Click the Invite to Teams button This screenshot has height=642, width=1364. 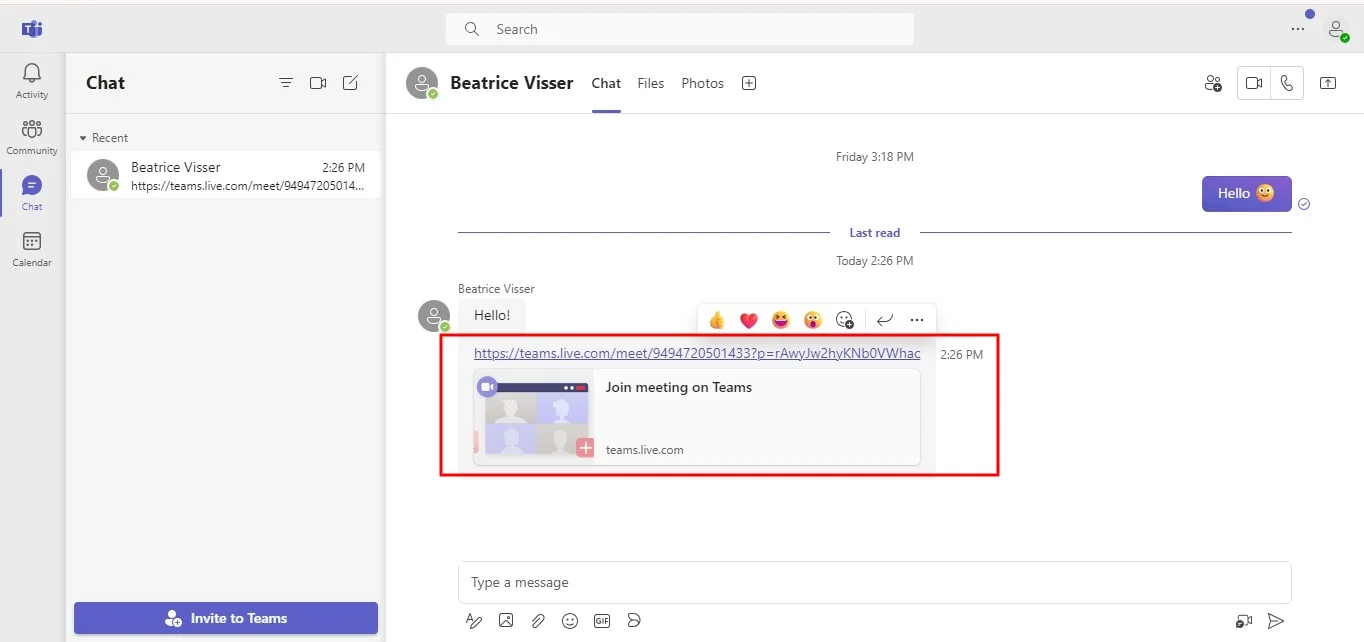tap(226, 618)
